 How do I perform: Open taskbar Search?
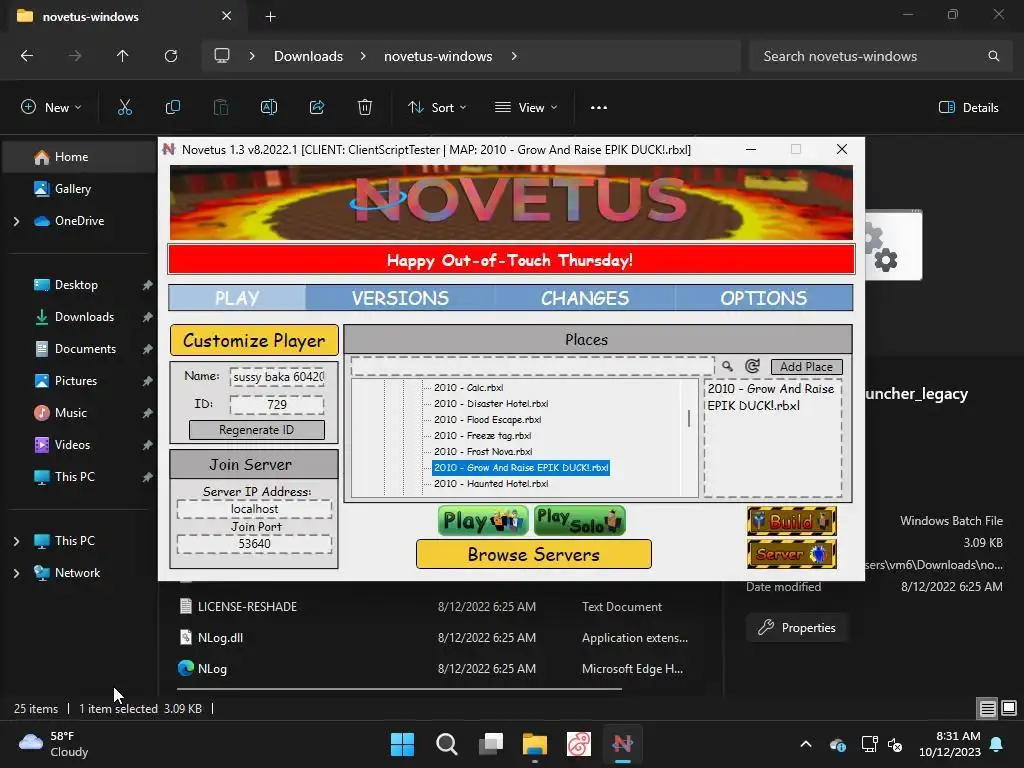pyautogui.click(x=447, y=744)
